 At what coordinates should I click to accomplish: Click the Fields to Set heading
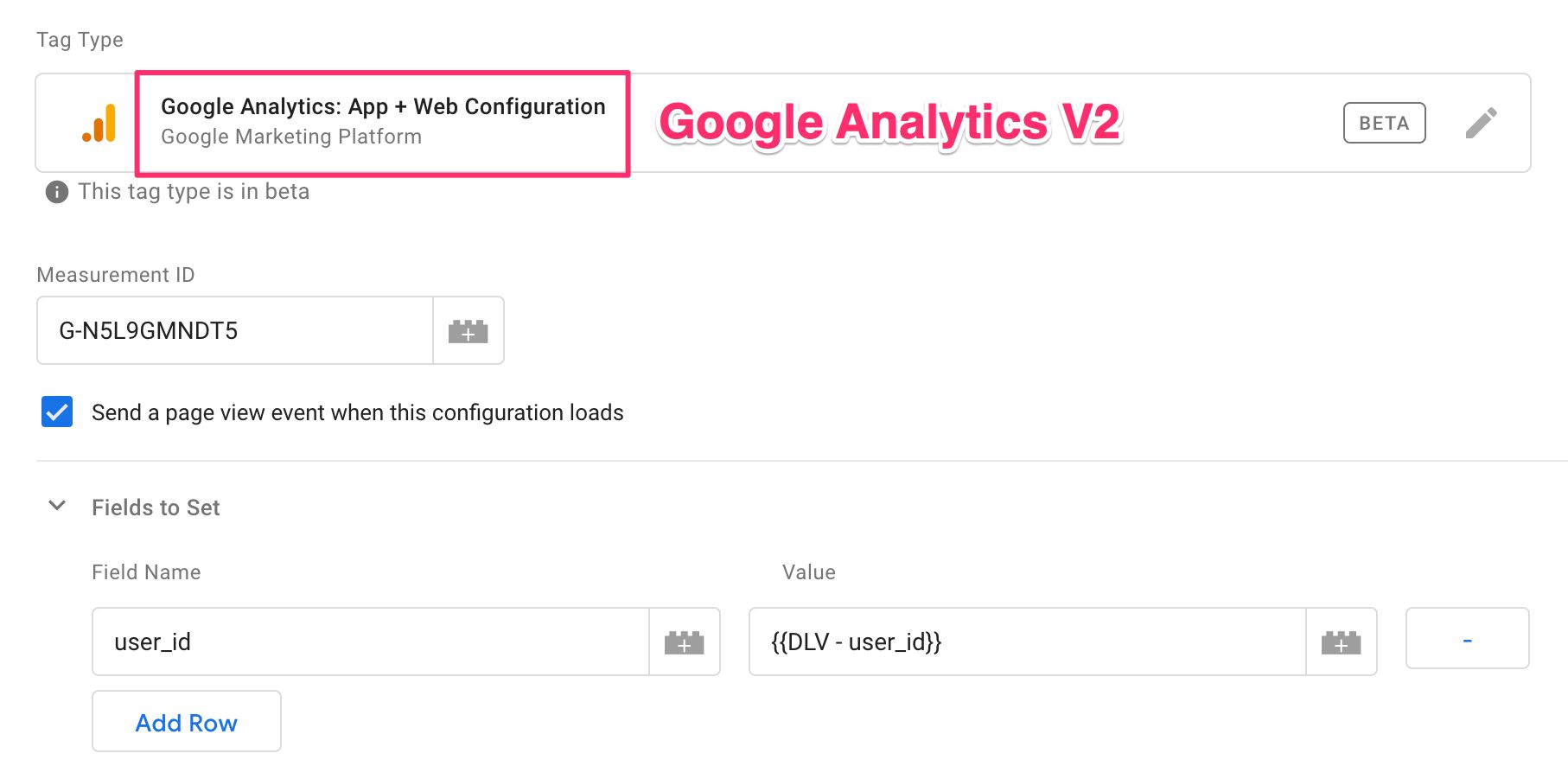156,507
